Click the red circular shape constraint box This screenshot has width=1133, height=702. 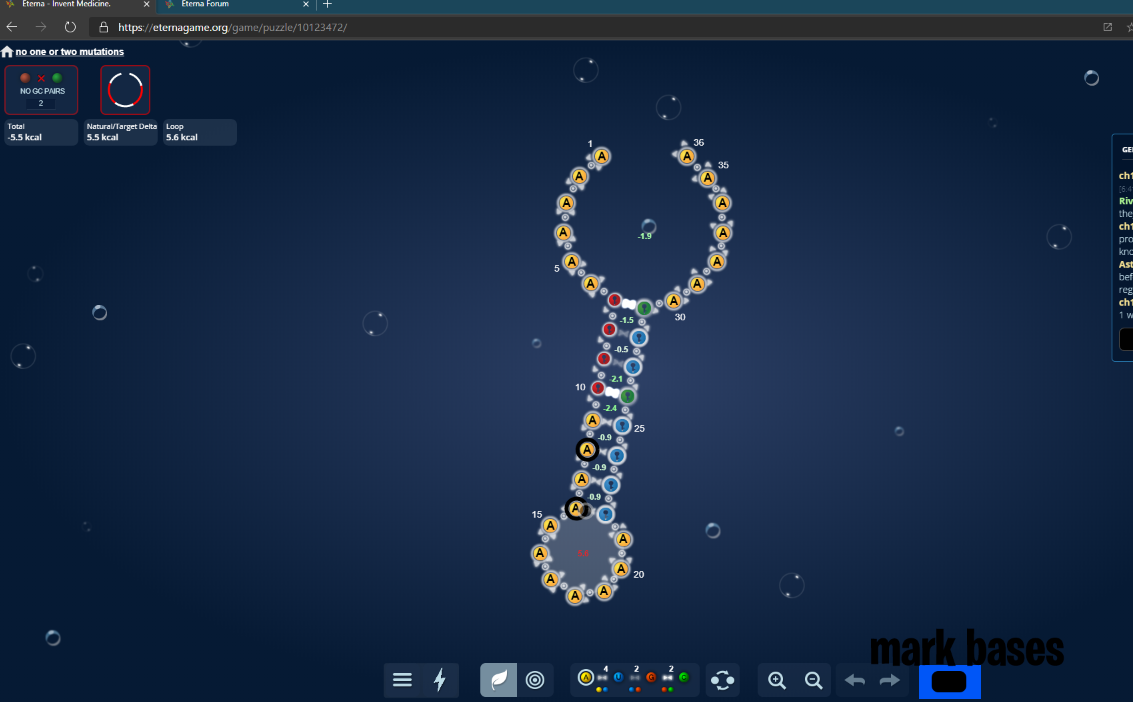pos(125,90)
